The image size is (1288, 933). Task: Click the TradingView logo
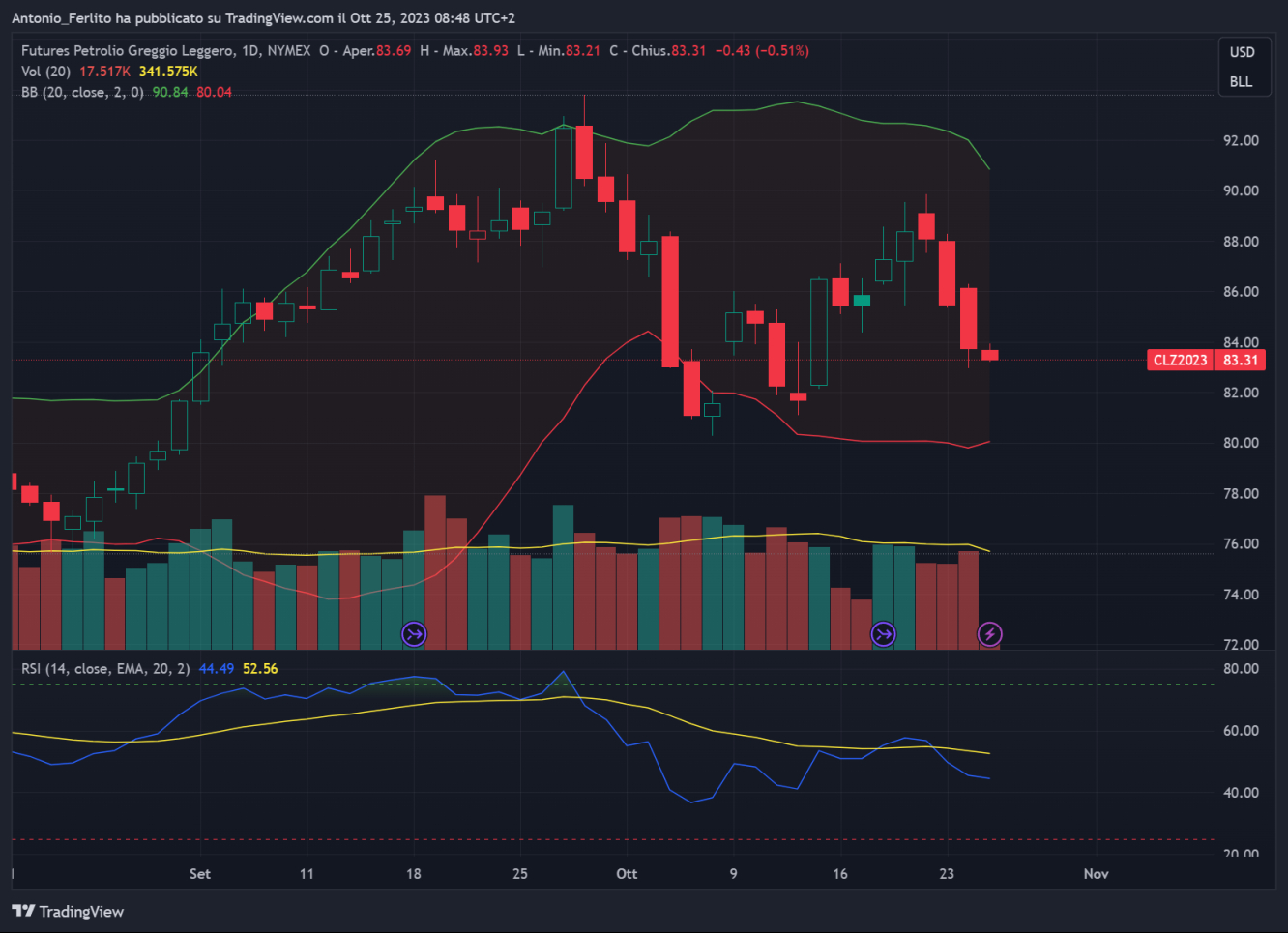pyautogui.click(x=68, y=911)
